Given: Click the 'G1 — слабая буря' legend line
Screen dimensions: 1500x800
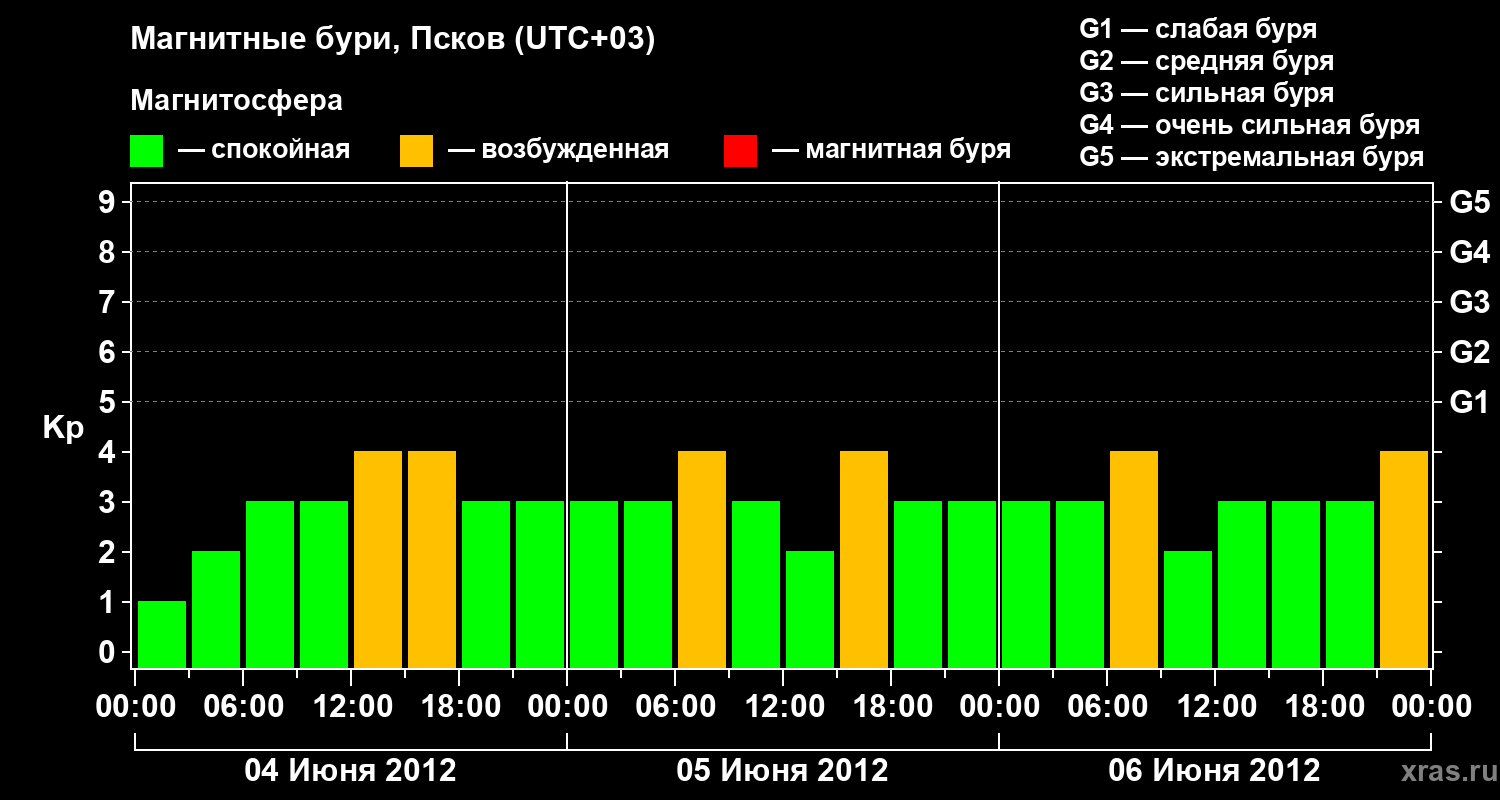Looking at the screenshot, I should (x=1198, y=29).
